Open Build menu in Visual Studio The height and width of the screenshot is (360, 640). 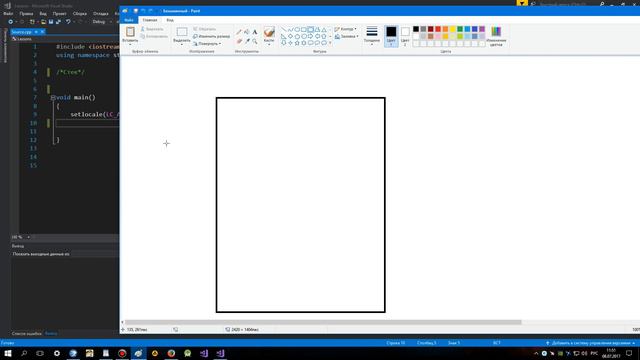[x=80, y=13]
